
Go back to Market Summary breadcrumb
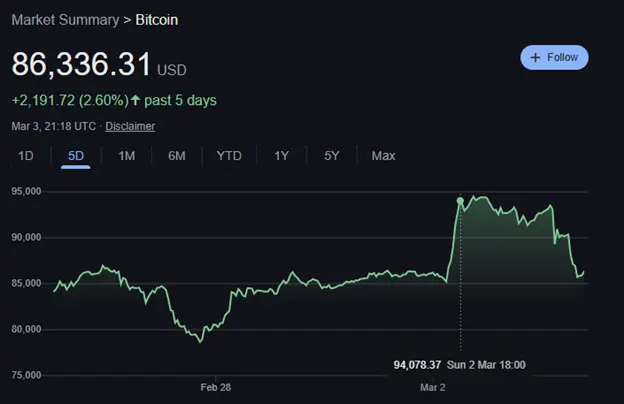pyautogui.click(x=65, y=20)
